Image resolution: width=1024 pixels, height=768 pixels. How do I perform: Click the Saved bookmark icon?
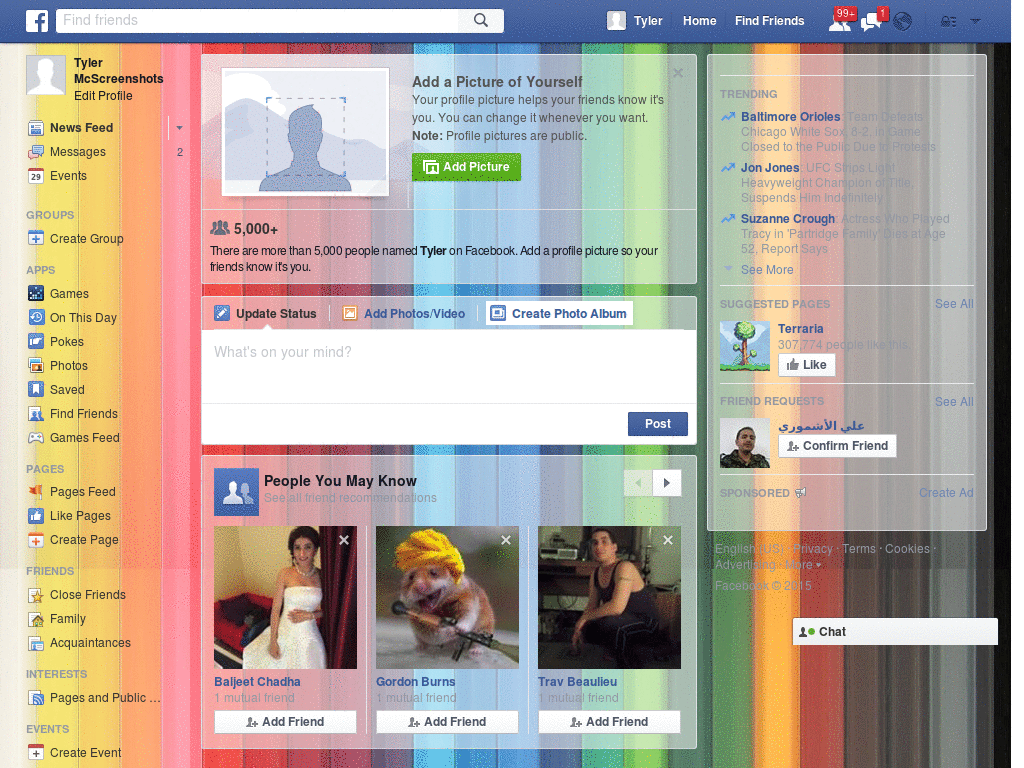pos(36,390)
